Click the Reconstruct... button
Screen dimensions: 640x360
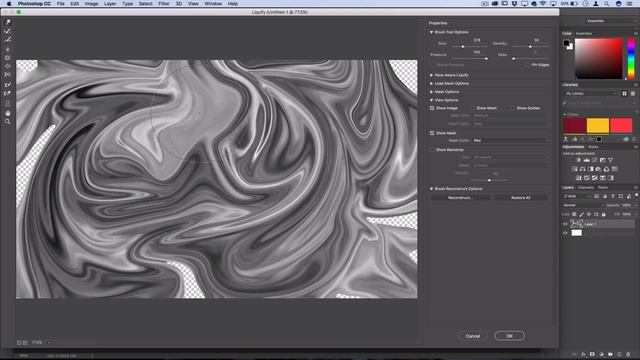tap(460, 198)
